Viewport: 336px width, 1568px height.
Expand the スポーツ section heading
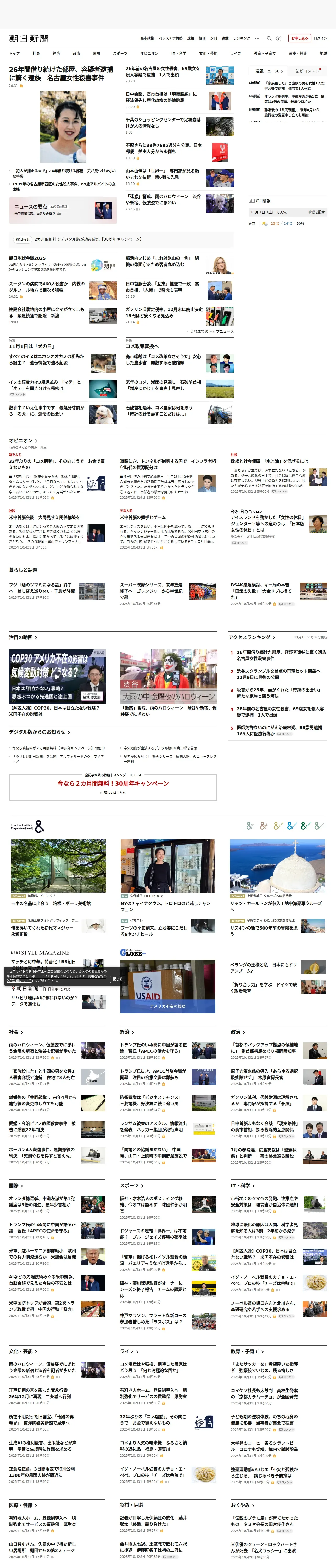132,1186
